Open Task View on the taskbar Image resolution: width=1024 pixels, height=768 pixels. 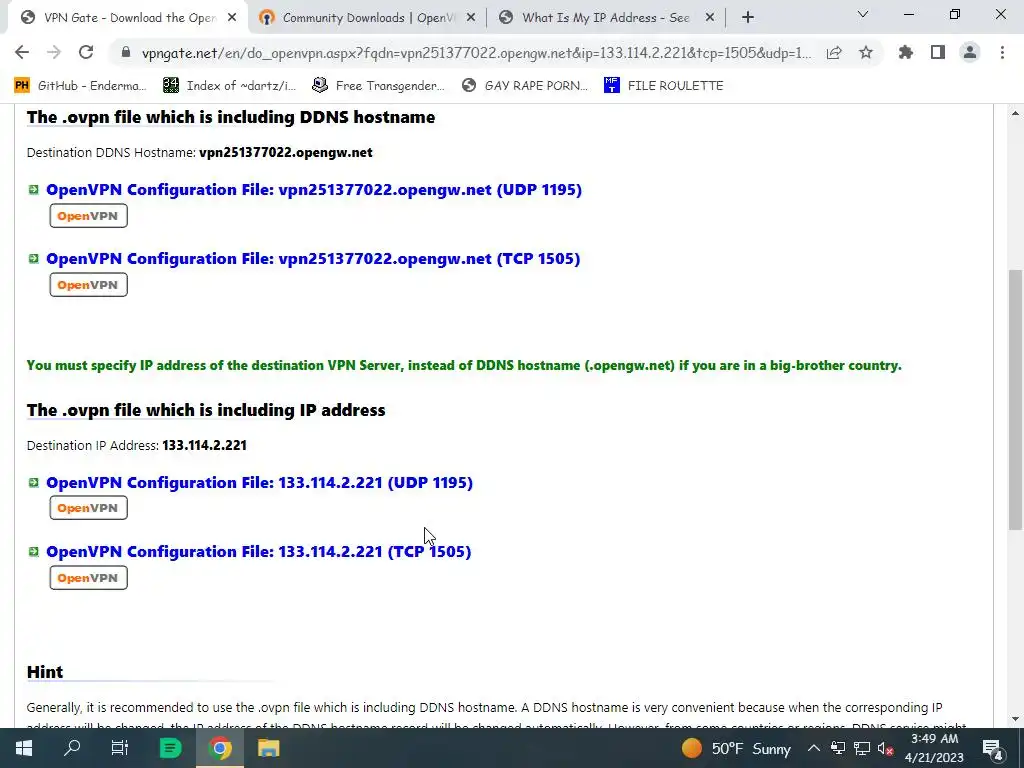[120, 748]
